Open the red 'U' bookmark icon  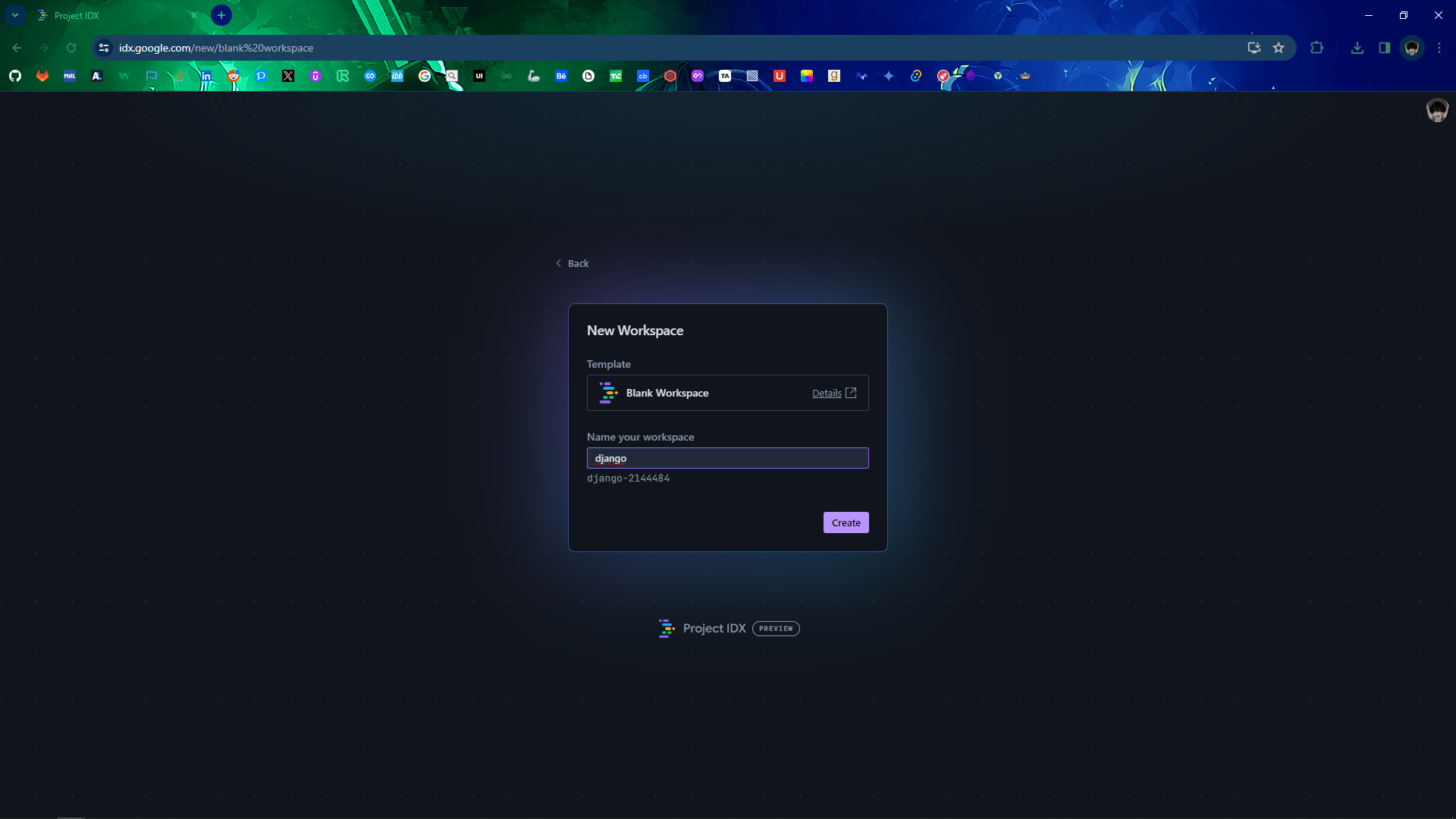point(780,76)
